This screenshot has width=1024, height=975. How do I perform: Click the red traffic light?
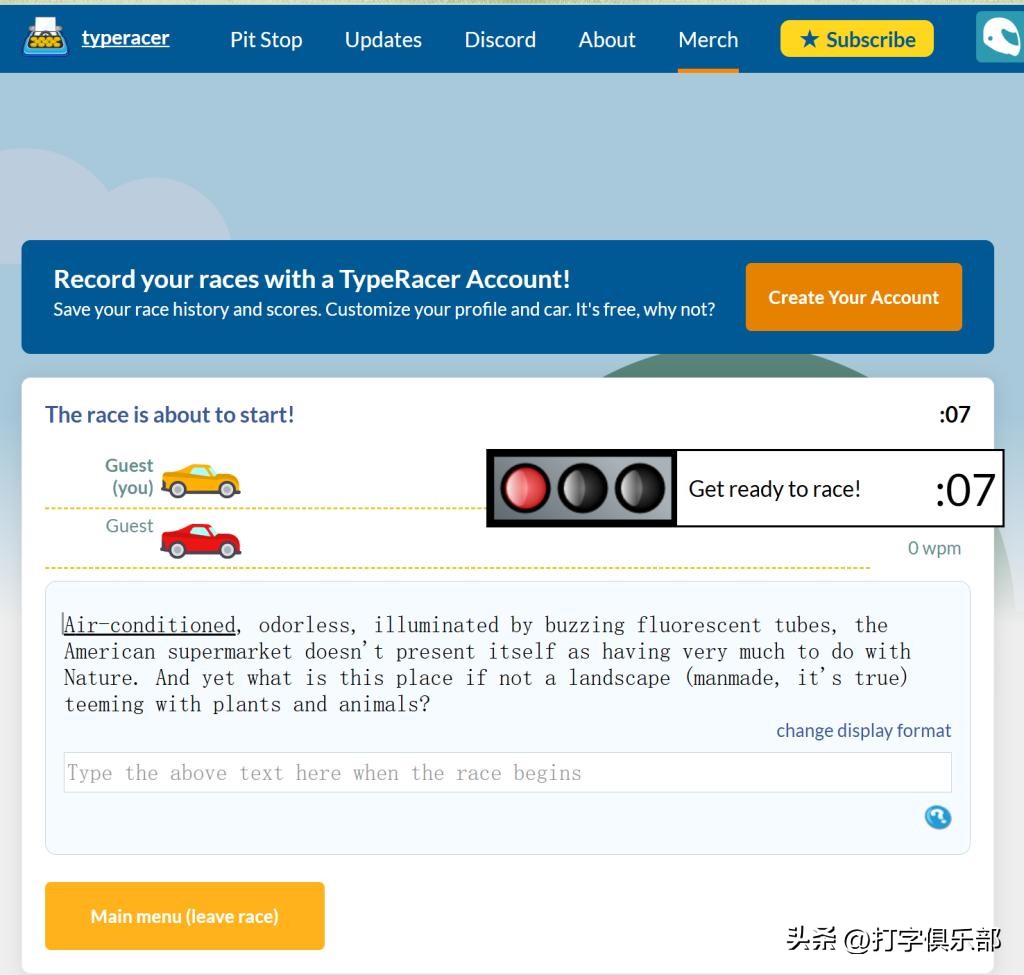[x=525, y=489]
